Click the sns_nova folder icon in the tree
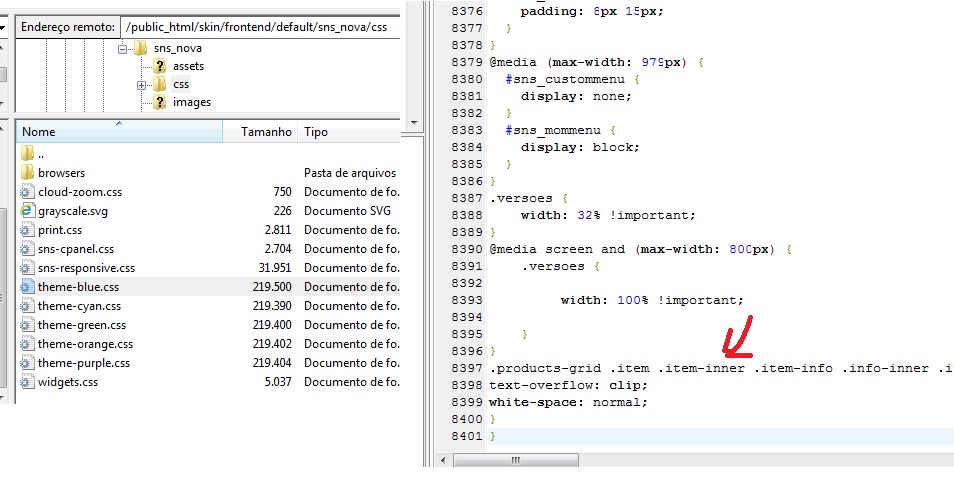This screenshot has height=498, width=954. (140, 48)
